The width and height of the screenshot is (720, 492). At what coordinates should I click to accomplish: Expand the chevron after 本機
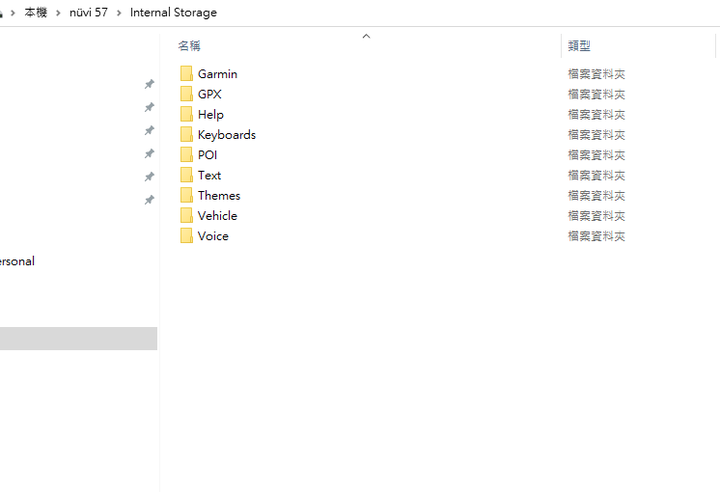click(58, 13)
